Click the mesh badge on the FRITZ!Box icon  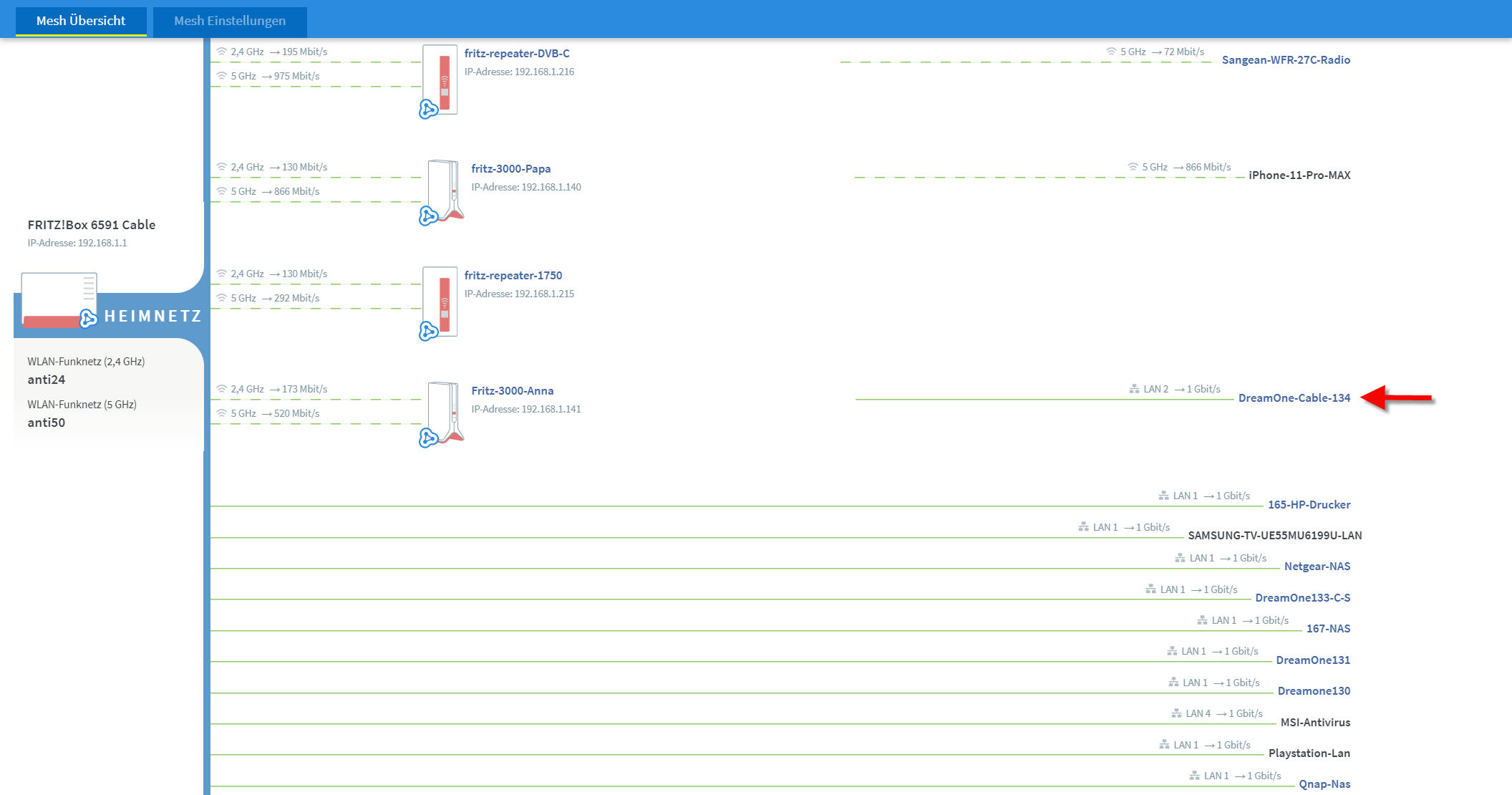click(88, 319)
